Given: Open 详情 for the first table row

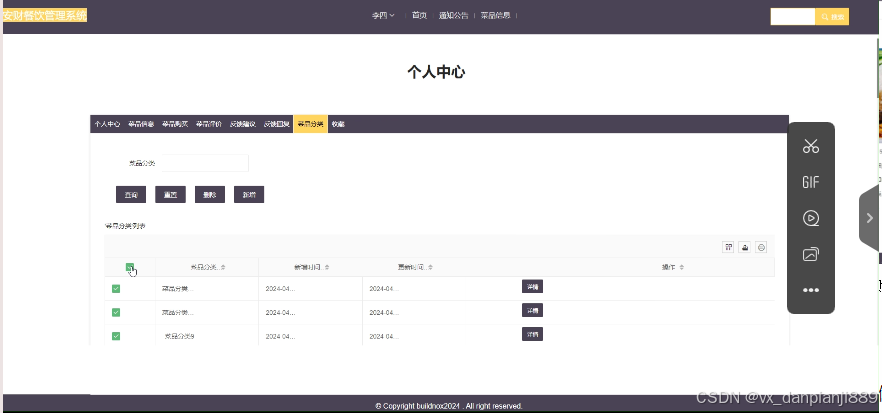Looking at the screenshot, I should tap(532, 286).
